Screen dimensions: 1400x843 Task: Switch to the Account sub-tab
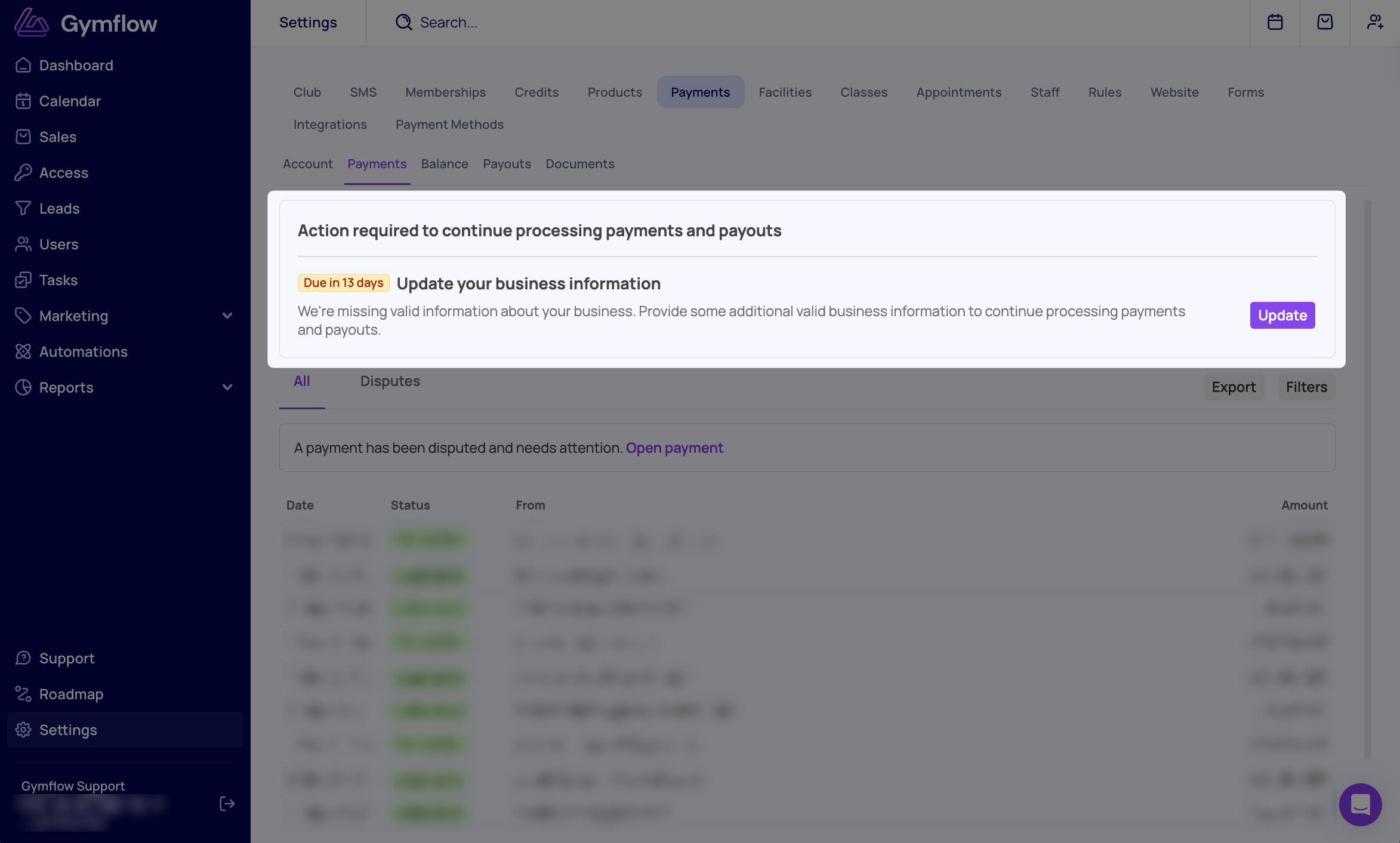(308, 163)
